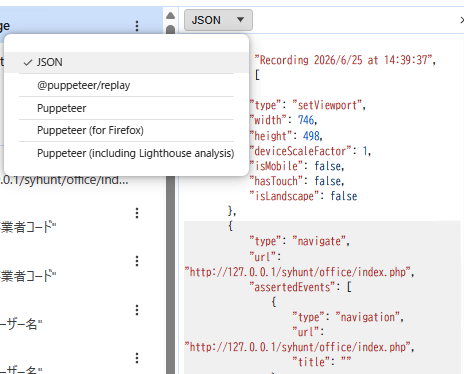The image size is (464, 374).
Task: Click the height value 498
Action: (311, 136)
